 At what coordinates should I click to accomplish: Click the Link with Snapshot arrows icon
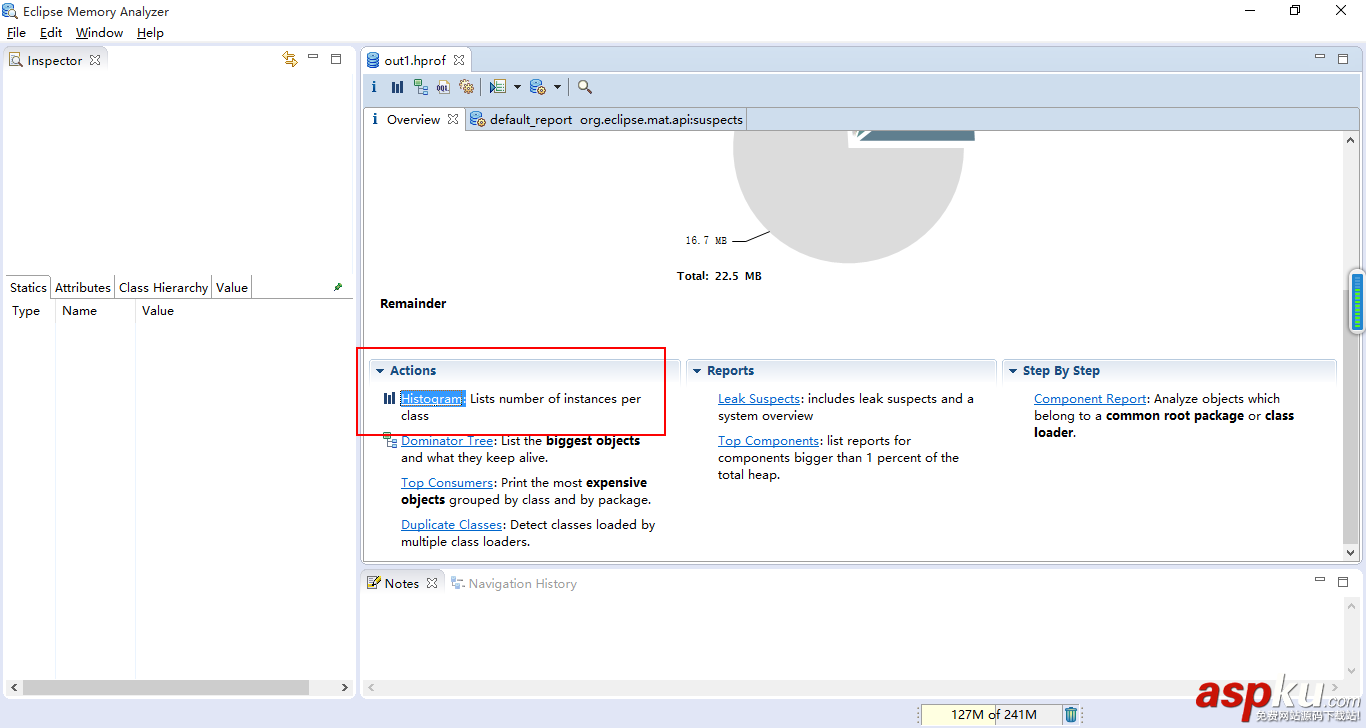290,60
